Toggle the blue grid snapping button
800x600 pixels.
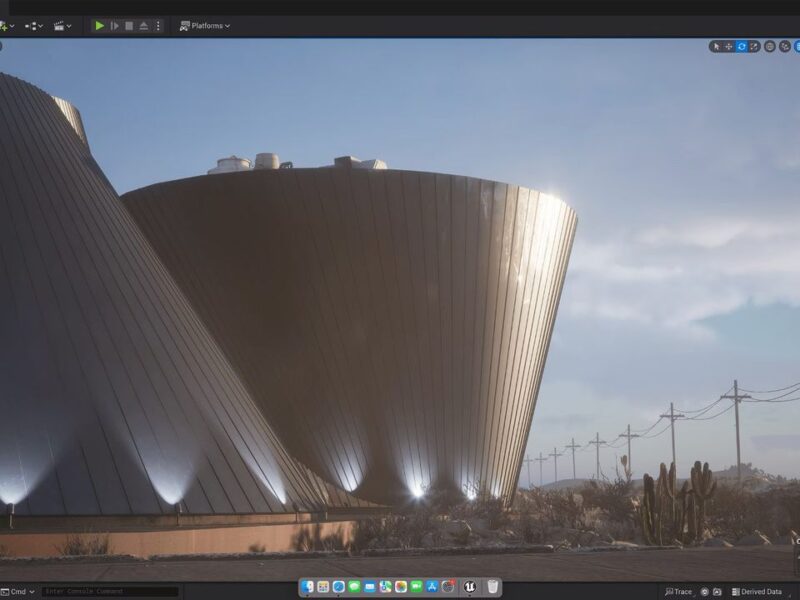coord(797,46)
